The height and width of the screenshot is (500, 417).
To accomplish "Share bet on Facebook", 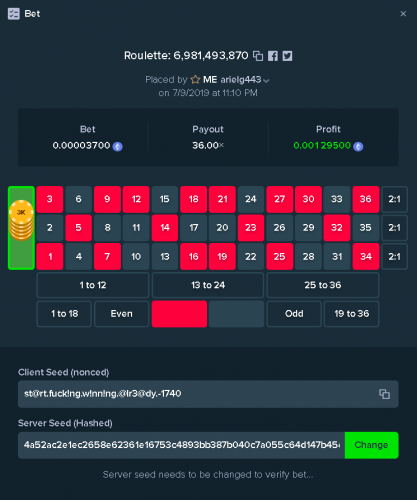I will [273, 56].
